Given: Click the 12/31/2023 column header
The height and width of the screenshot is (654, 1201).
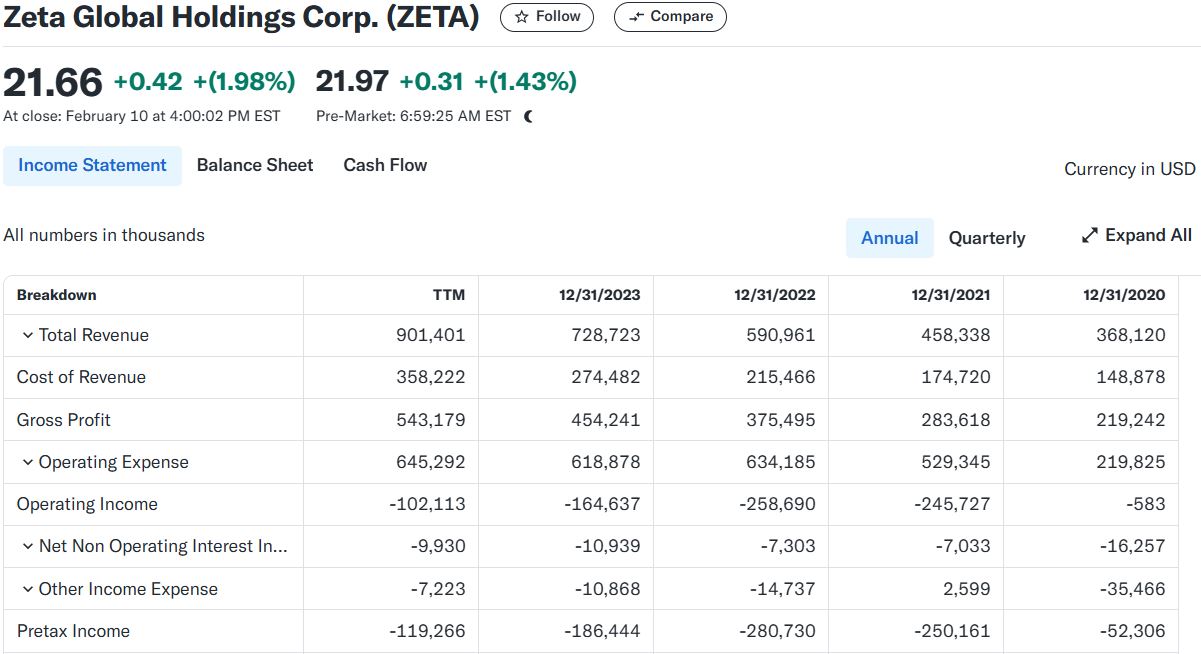Looking at the screenshot, I should tap(599, 295).
